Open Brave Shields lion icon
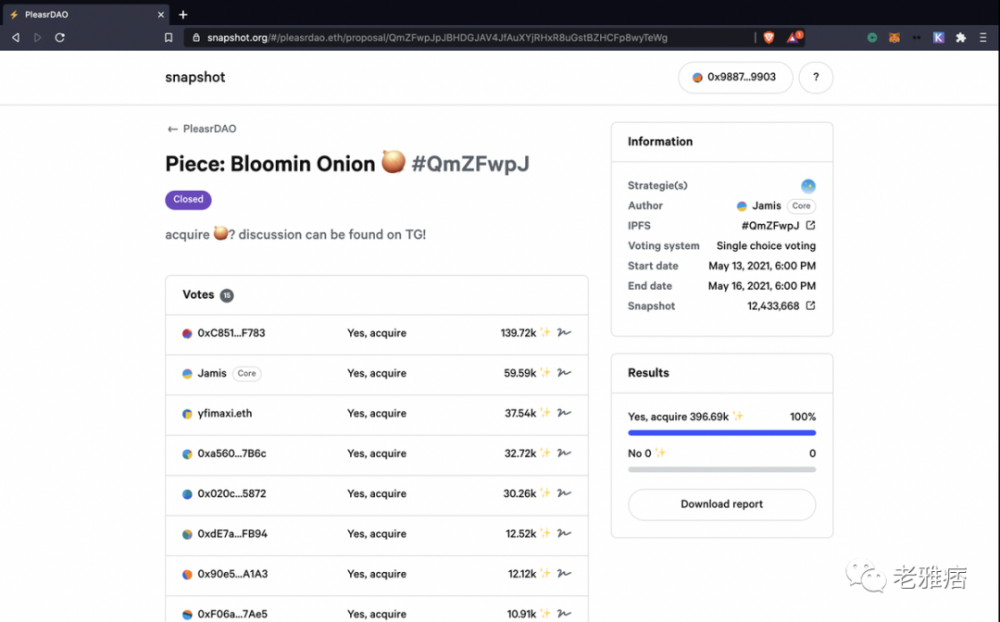1000x622 pixels. coord(769,38)
